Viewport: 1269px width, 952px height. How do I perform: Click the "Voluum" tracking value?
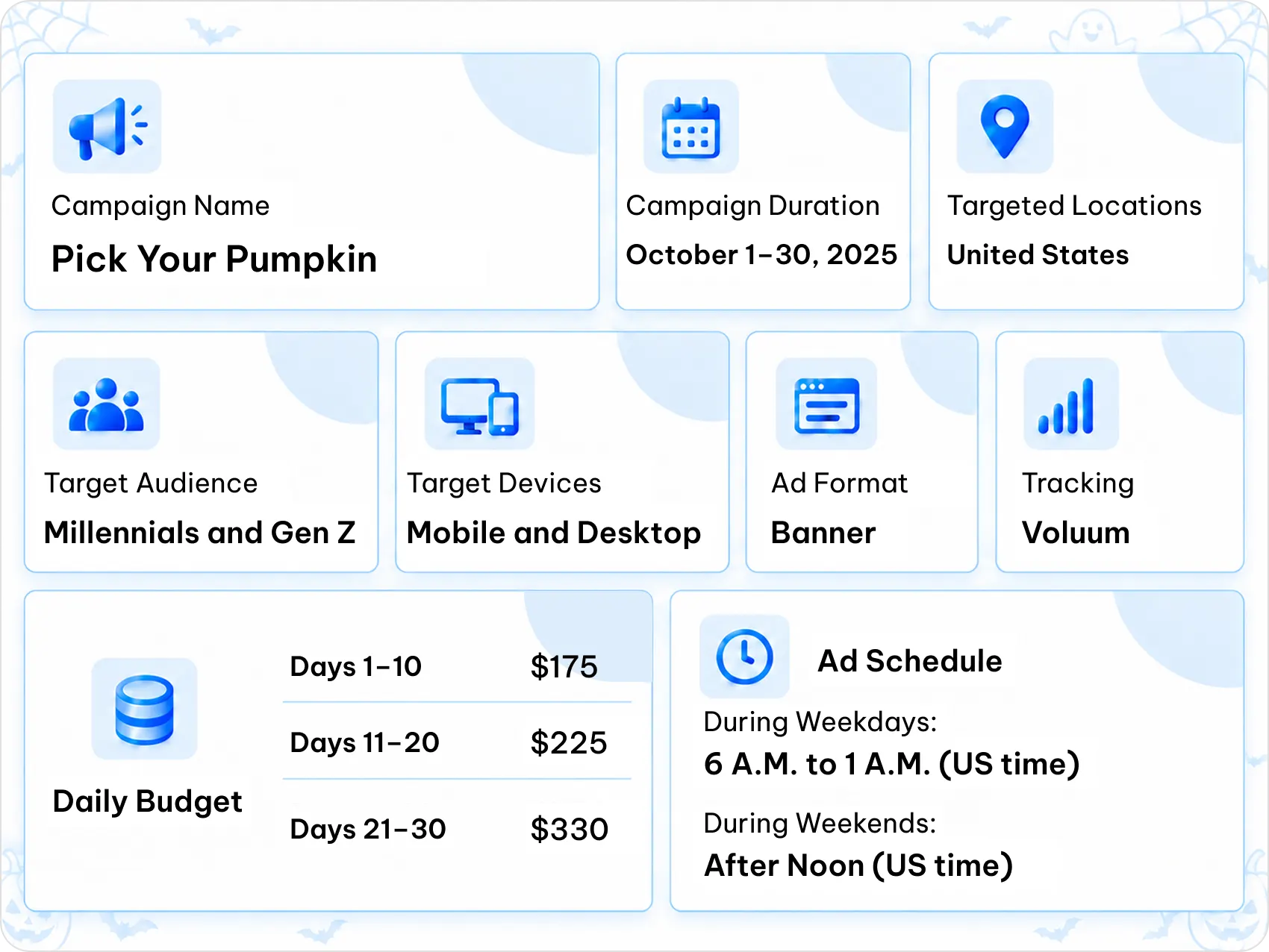[1076, 533]
